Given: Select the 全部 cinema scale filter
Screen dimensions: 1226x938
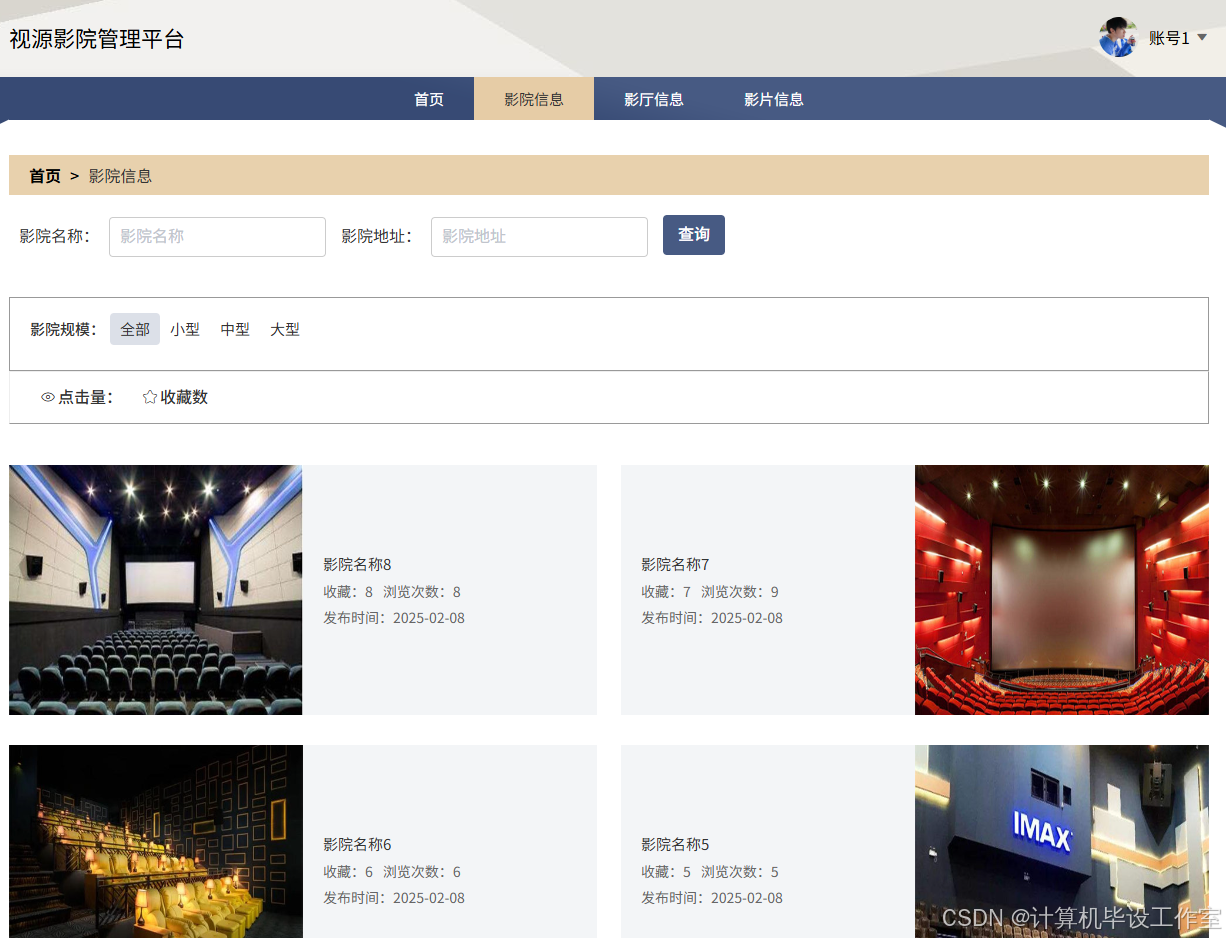Looking at the screenshot, I should (135, 329).
